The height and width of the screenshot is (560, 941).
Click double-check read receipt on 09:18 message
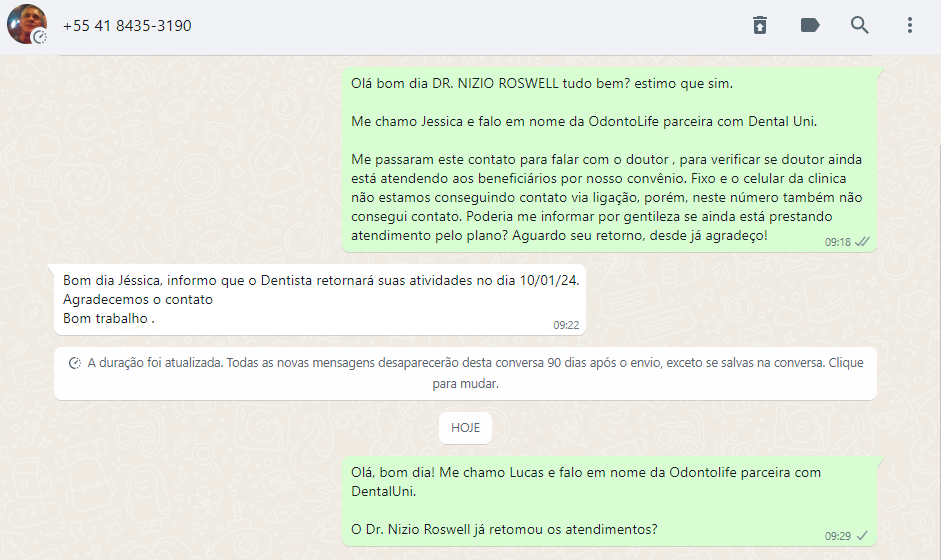pos(862,242)
